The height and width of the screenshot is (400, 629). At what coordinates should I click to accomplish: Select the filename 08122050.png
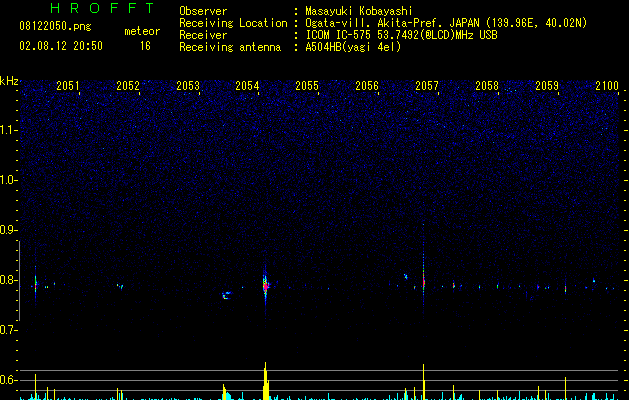55,27
